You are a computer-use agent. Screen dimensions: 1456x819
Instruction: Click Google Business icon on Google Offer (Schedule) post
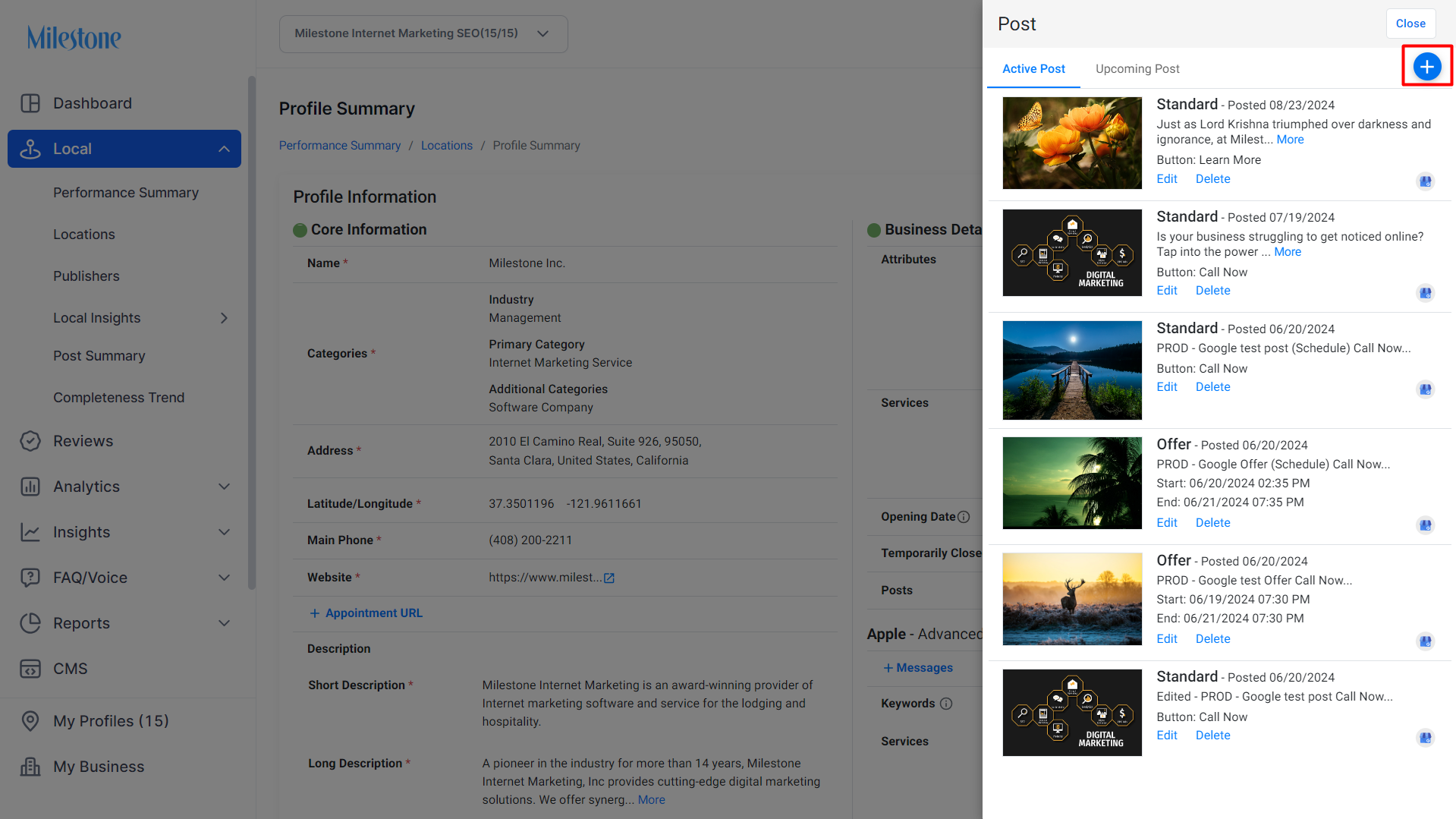(x=1426, y=525)
